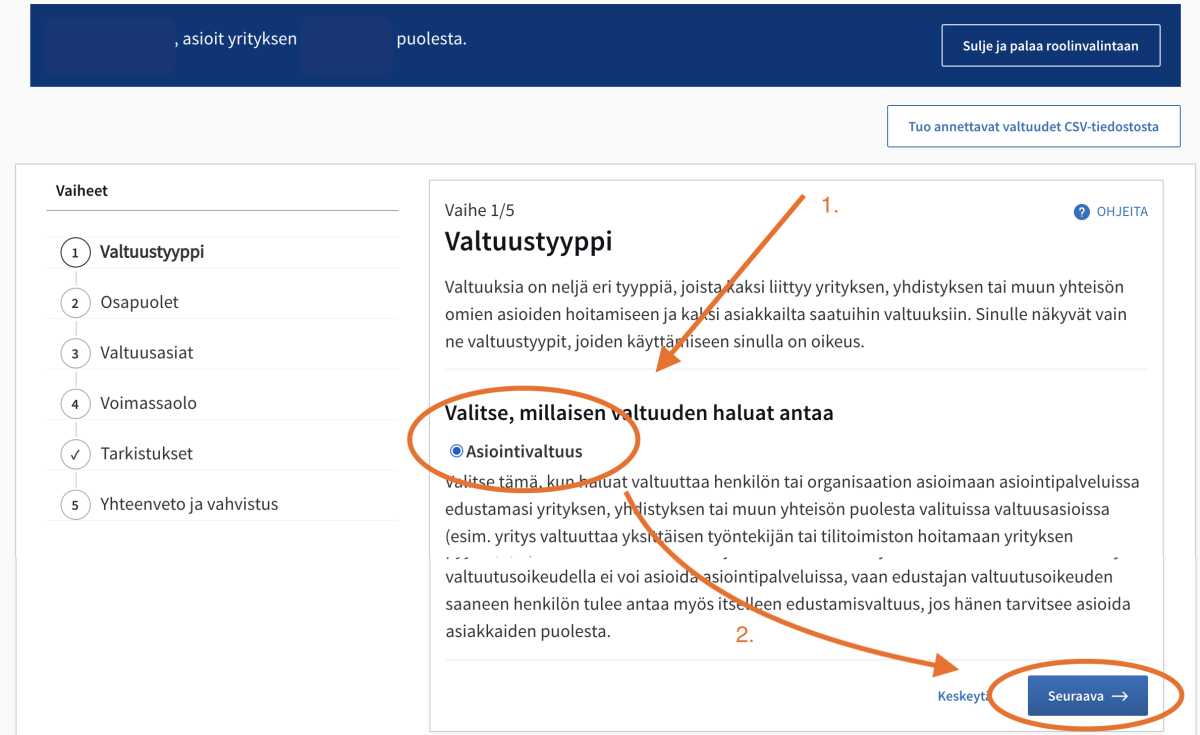Click the step 3 circle next to Valtuusasiat
The image size is (1200, 735).
tap(74, 353)
